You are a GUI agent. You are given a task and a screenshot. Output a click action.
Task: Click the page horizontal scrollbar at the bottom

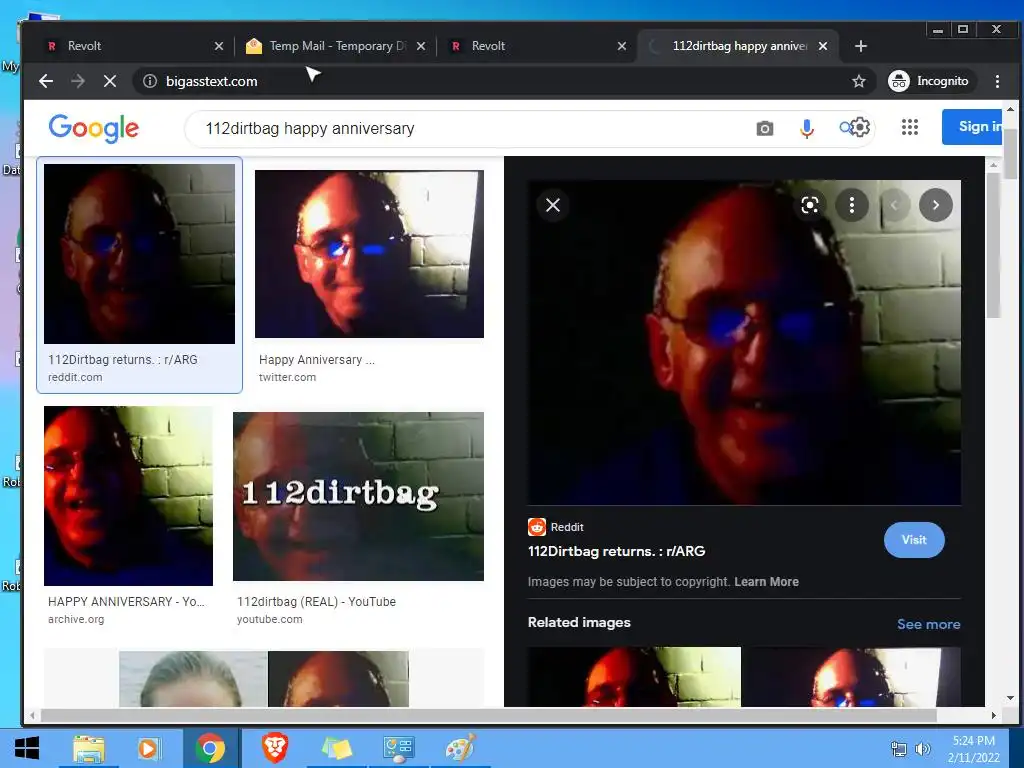pyautogui.click(x=487, y=716)
